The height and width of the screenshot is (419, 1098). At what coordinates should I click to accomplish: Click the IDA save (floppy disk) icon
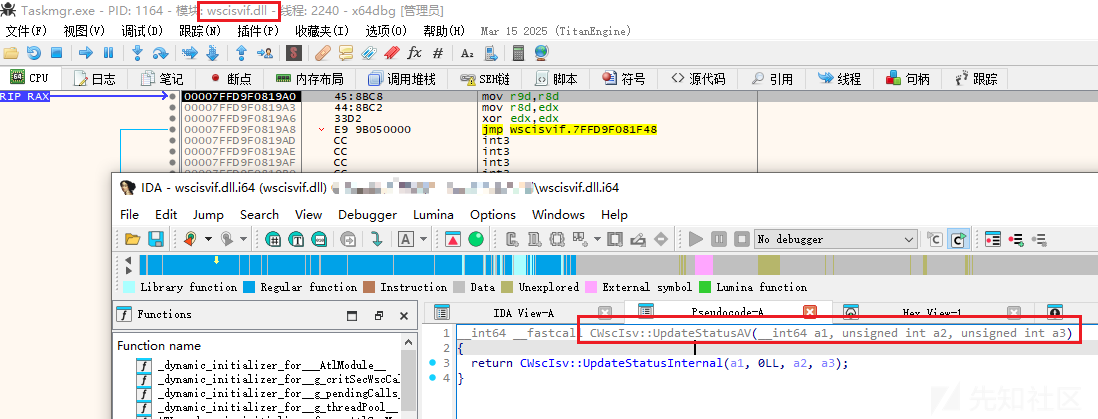point(155,240)
